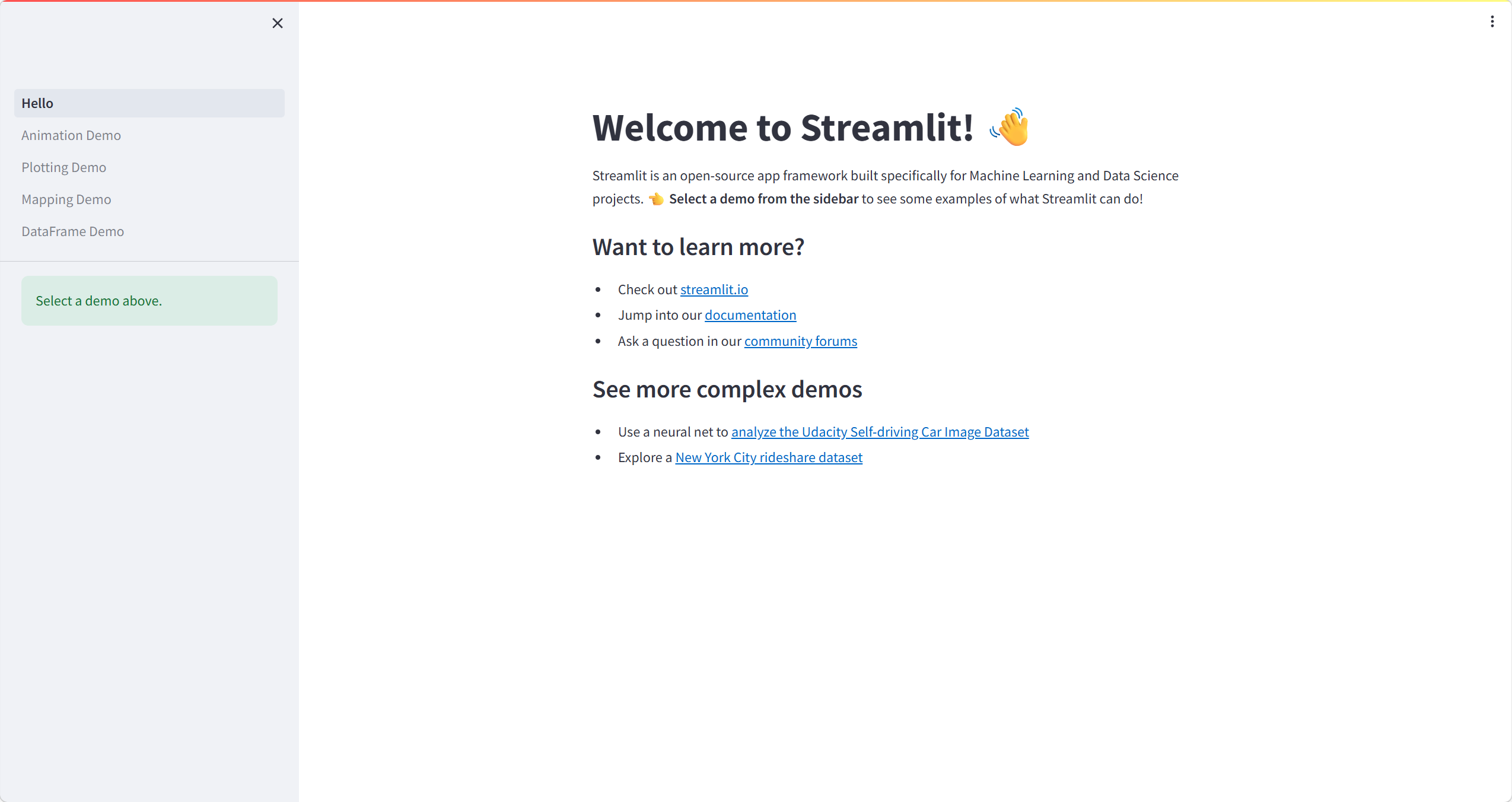Click the Welcome to Streamlit heading
The width and height of the screenshot is (1512, 802).
(x=782, y=128)
